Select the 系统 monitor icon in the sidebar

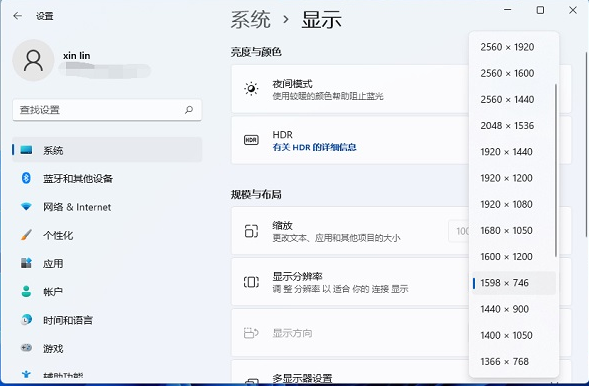[x=26, y=150]
